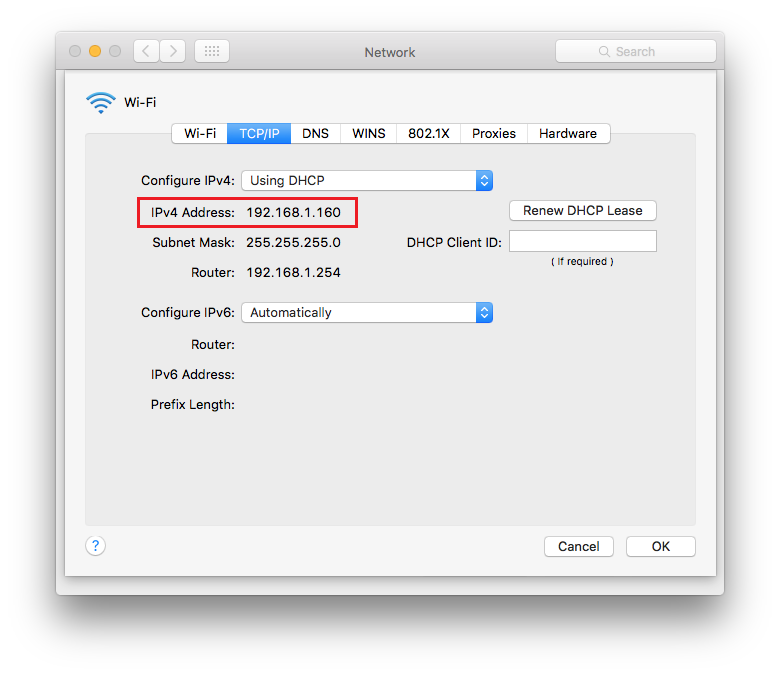Screen dimensions: 780x675
Task: Open the Show All grid icon
Action: click(211, 51)
